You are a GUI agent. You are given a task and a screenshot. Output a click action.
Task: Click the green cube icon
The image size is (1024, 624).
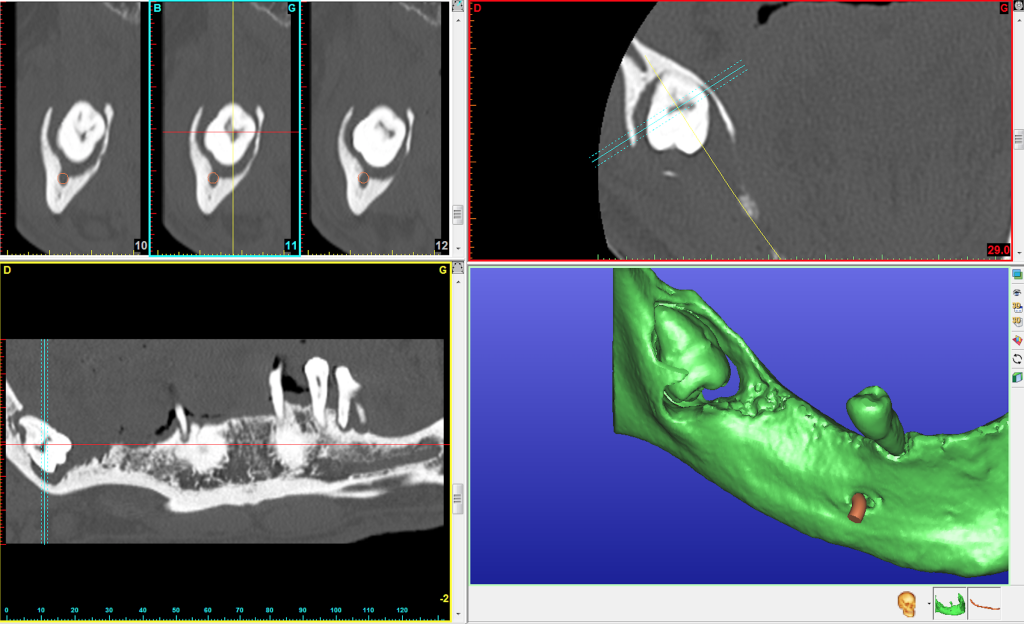(x=1017, y=377)
